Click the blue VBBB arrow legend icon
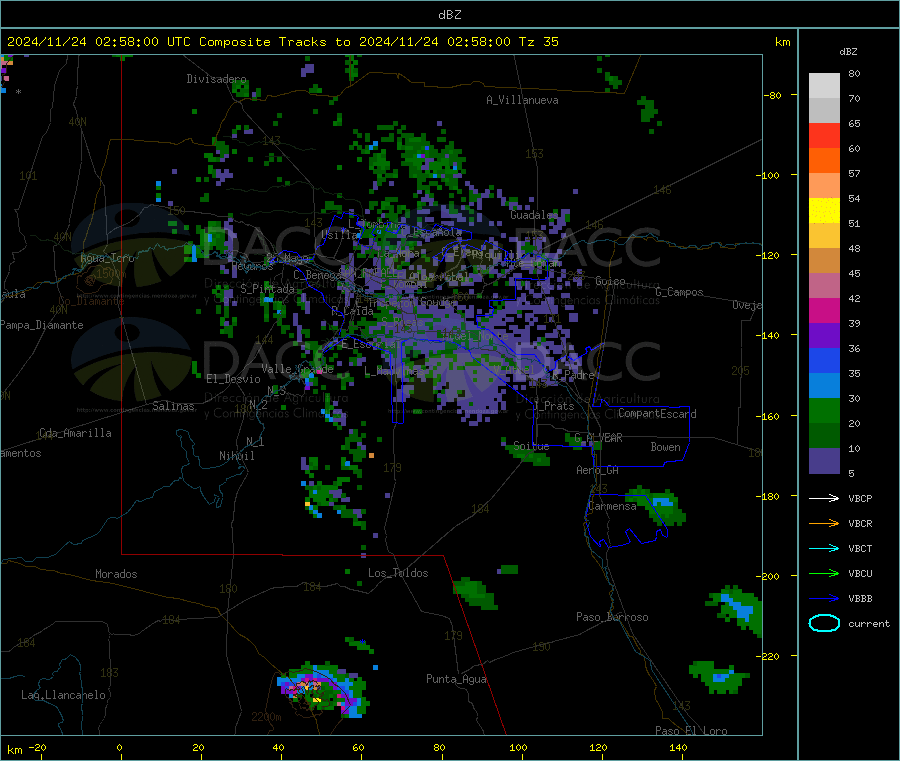This screenshot has height=761, width=900. 824,598
